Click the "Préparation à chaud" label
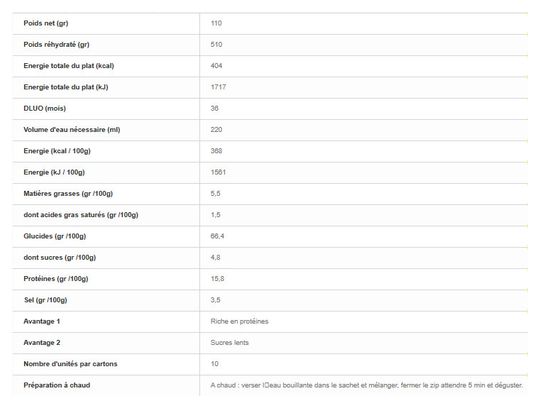This screenshot has height=408, width=540. [x=57, y=385]
